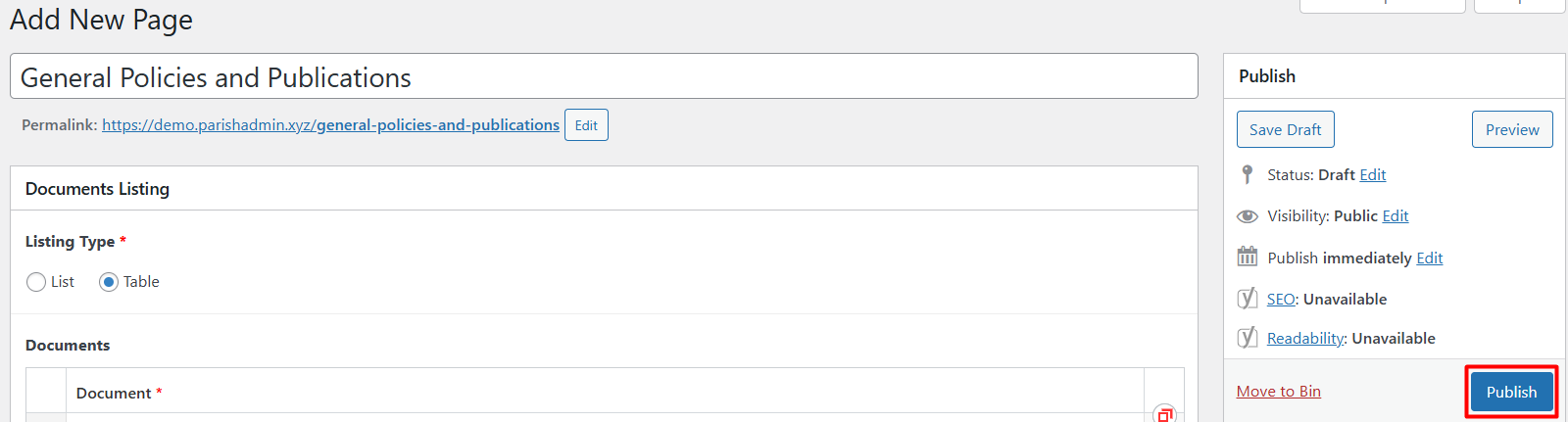Focus the page title input field
The image size is (1568, 422).
pyautogui.click(x=604, y=76)
